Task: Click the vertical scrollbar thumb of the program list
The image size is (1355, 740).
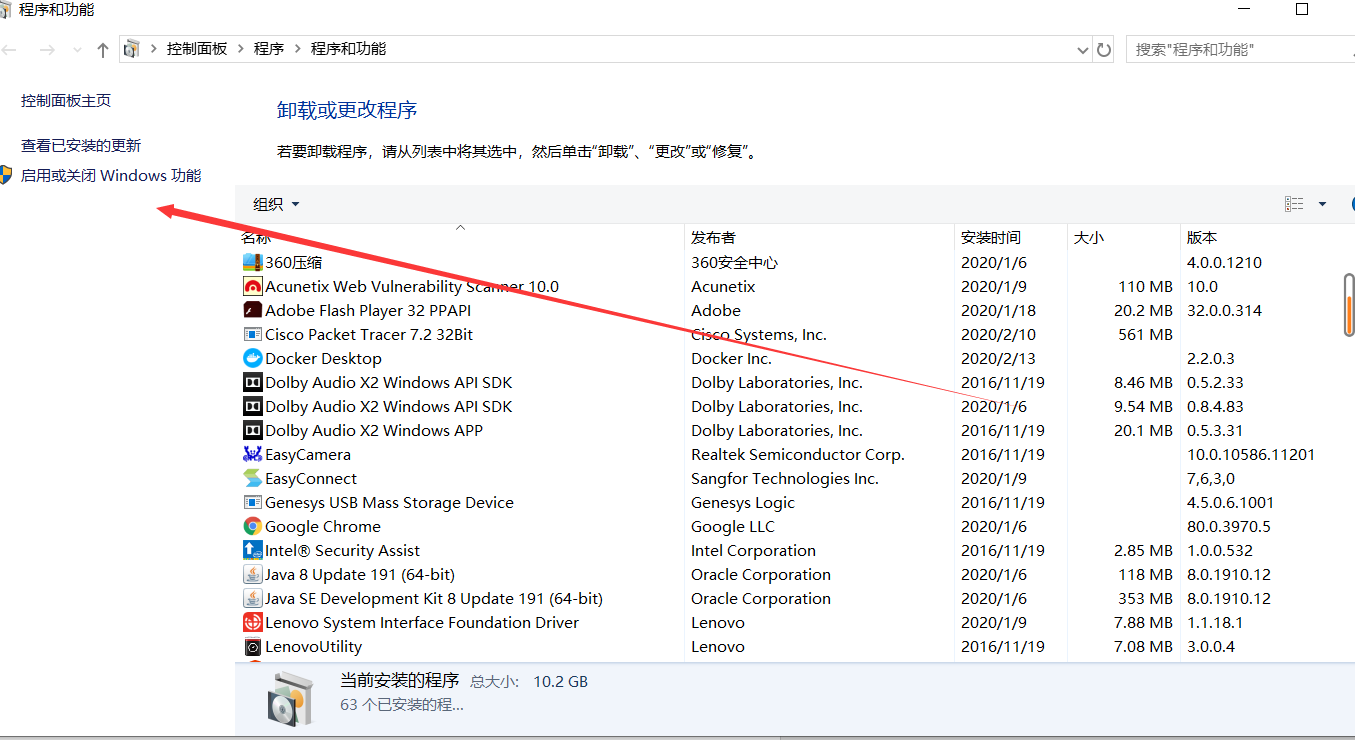Action: [x=1349, y=303]
